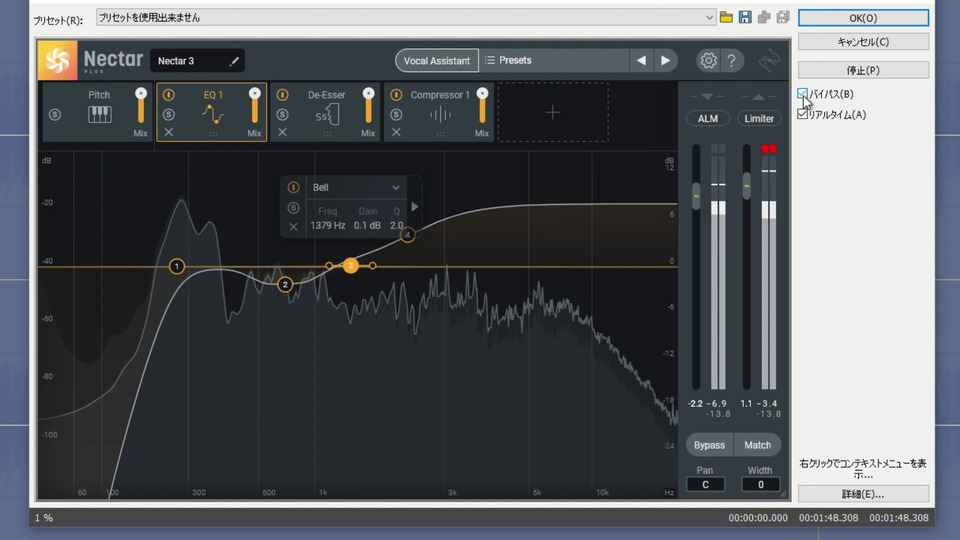Solo the De-Esser module
The width and height of the screenshot is (960, 540).
[x=282, y=114]
